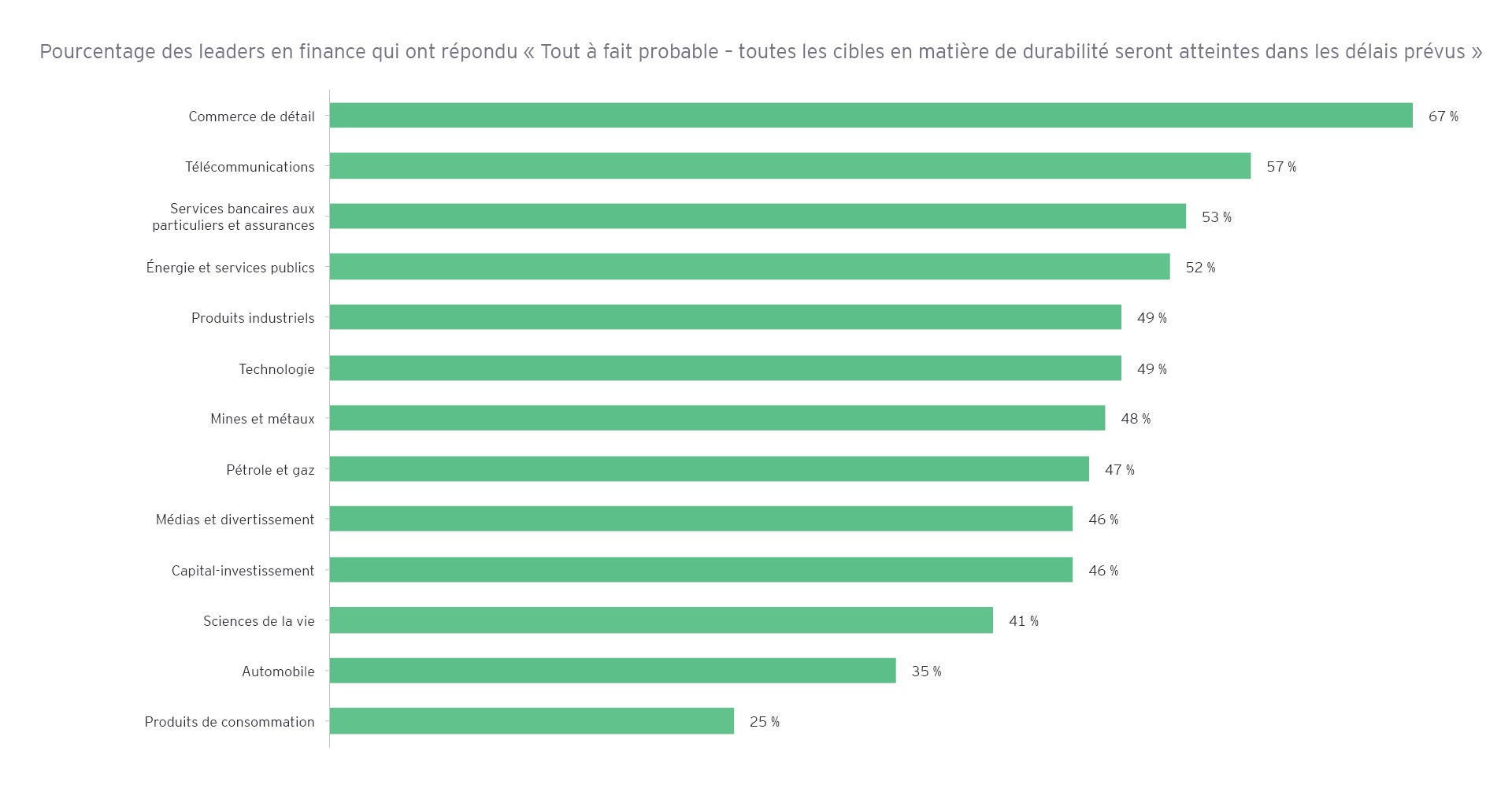Click the 35 % value label
1512x803 pixels.
pos(926,672)
